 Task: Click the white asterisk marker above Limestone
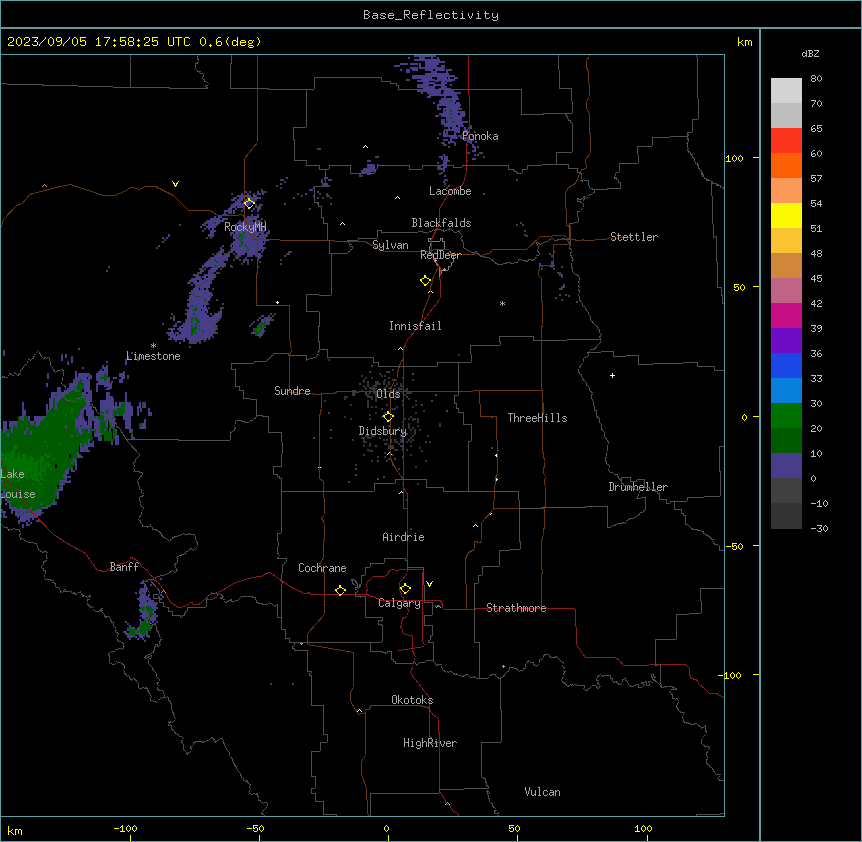[x=153, y=346]
